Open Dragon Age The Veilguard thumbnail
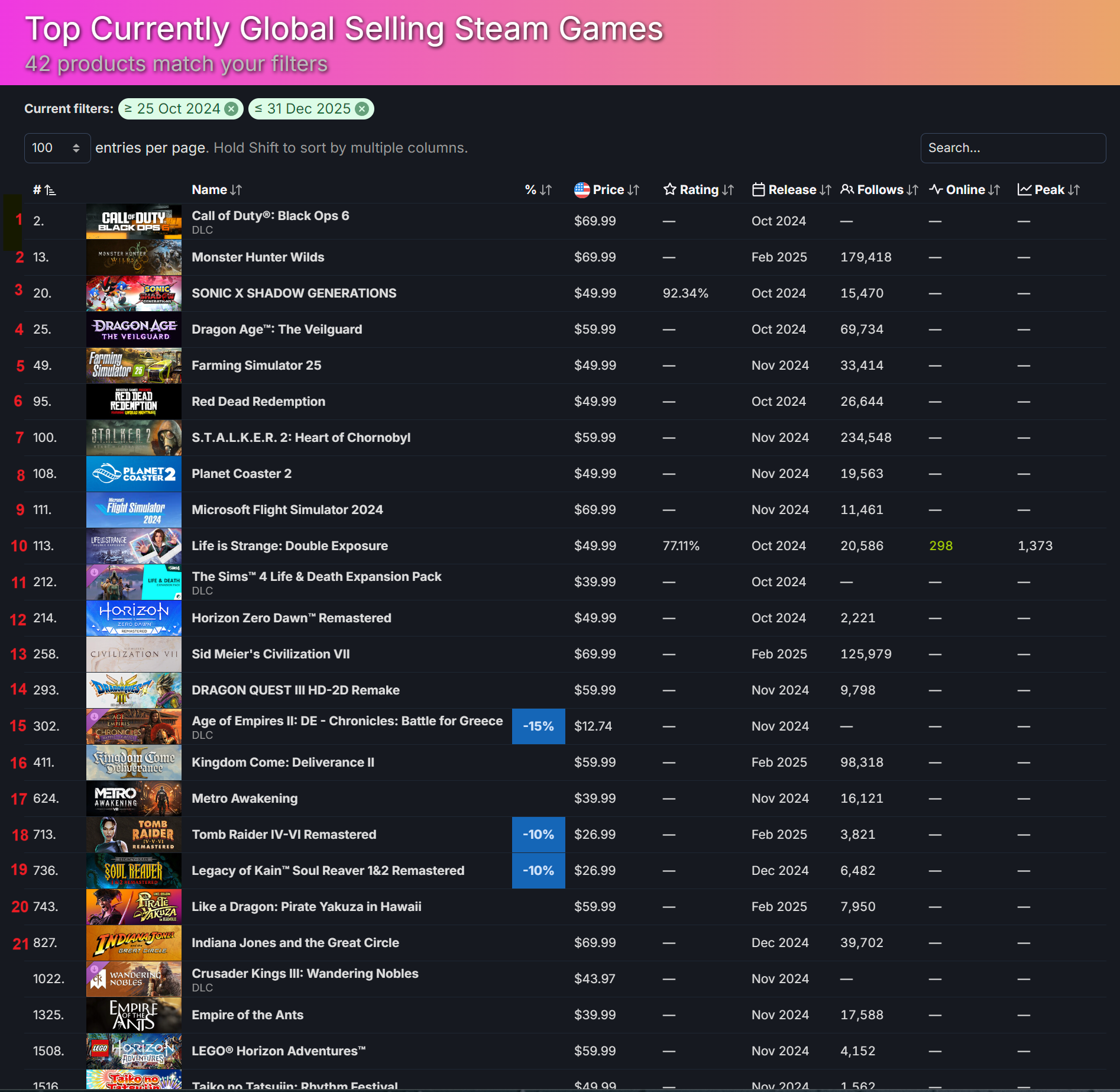 pos(134,329)
